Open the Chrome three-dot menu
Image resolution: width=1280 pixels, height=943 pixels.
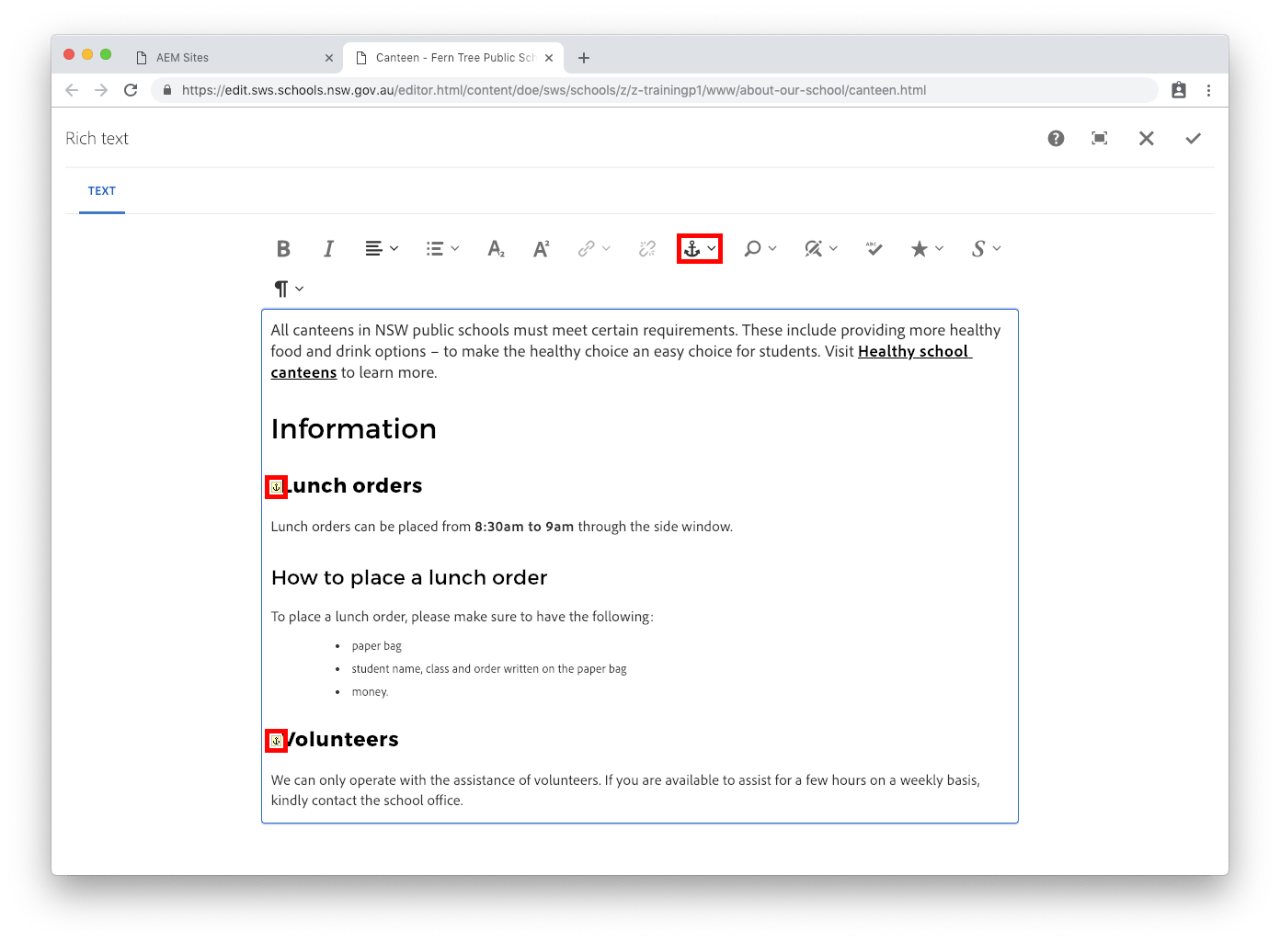pyautogui.click(x=1208, y=90)
